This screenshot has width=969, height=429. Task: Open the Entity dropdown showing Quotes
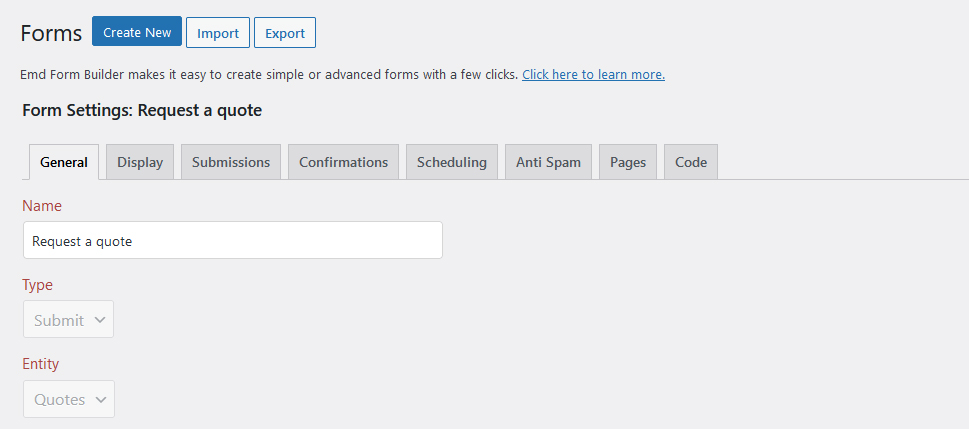point(69,399)
